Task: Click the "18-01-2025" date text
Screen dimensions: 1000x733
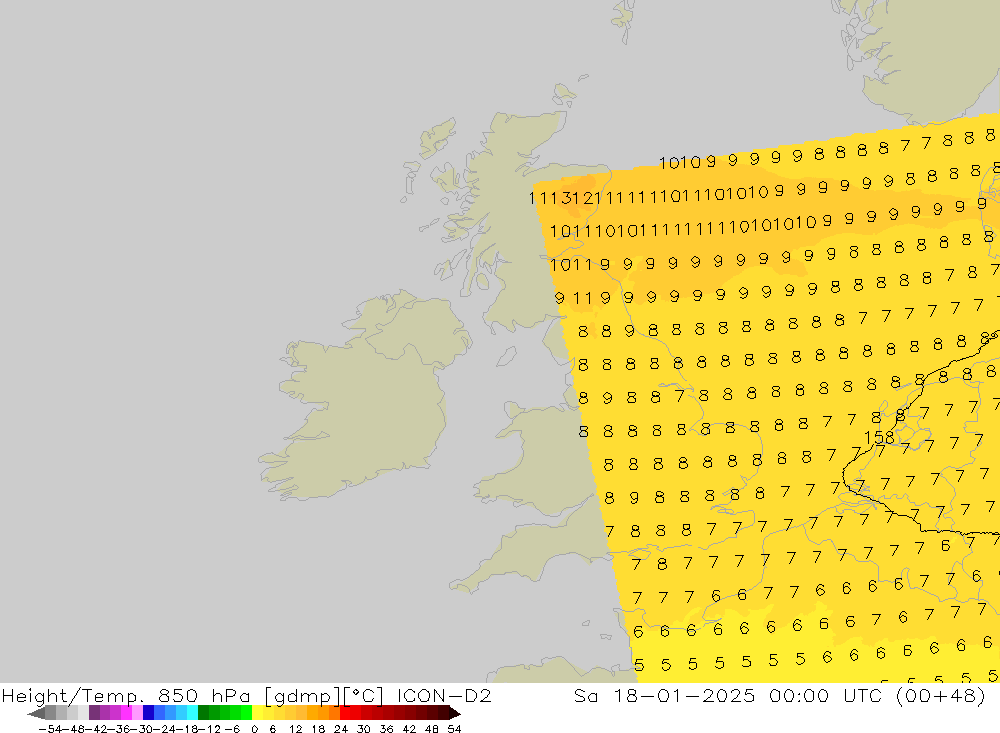Action: 684,695
